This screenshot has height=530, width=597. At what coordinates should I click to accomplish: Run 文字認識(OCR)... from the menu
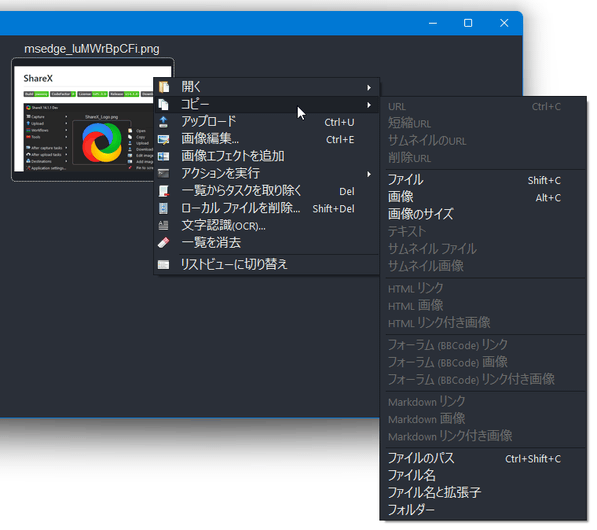tap(267, 225)
